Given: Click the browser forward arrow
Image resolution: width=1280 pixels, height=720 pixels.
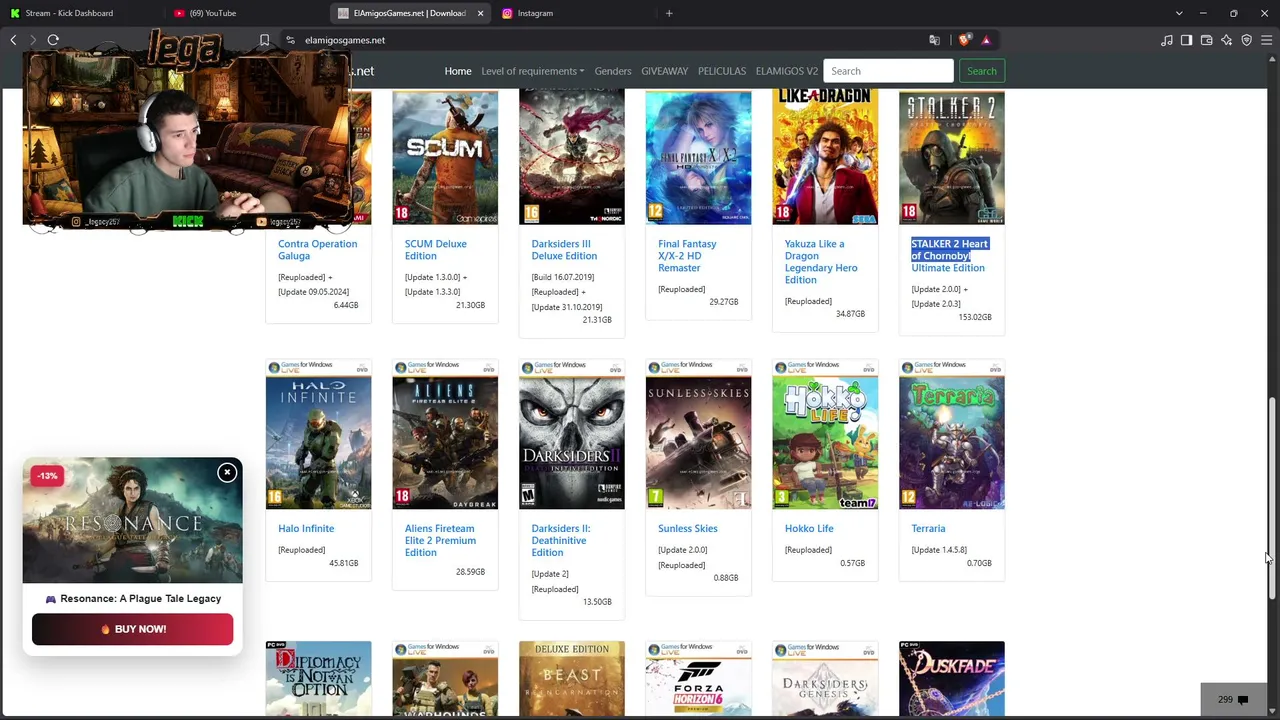Looking at the screenshot, I should (33, 40).
